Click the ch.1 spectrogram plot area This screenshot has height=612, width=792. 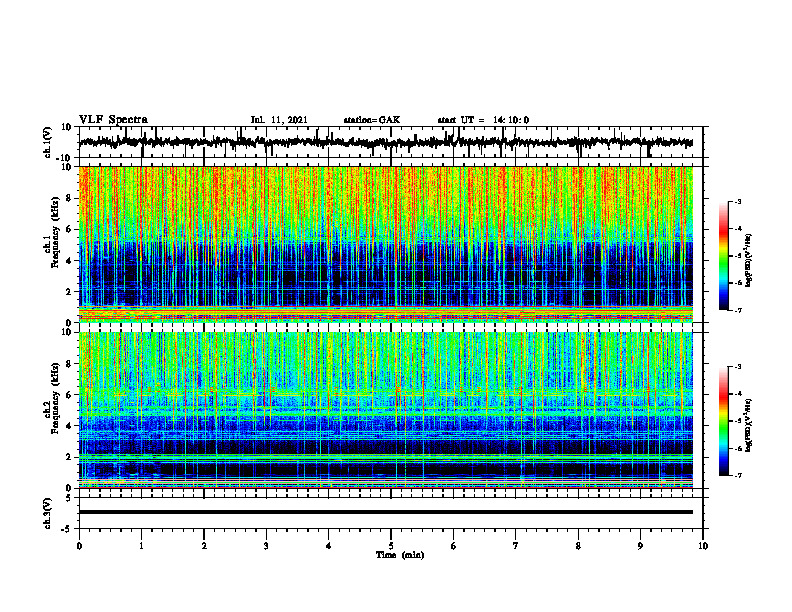(386, 244)
